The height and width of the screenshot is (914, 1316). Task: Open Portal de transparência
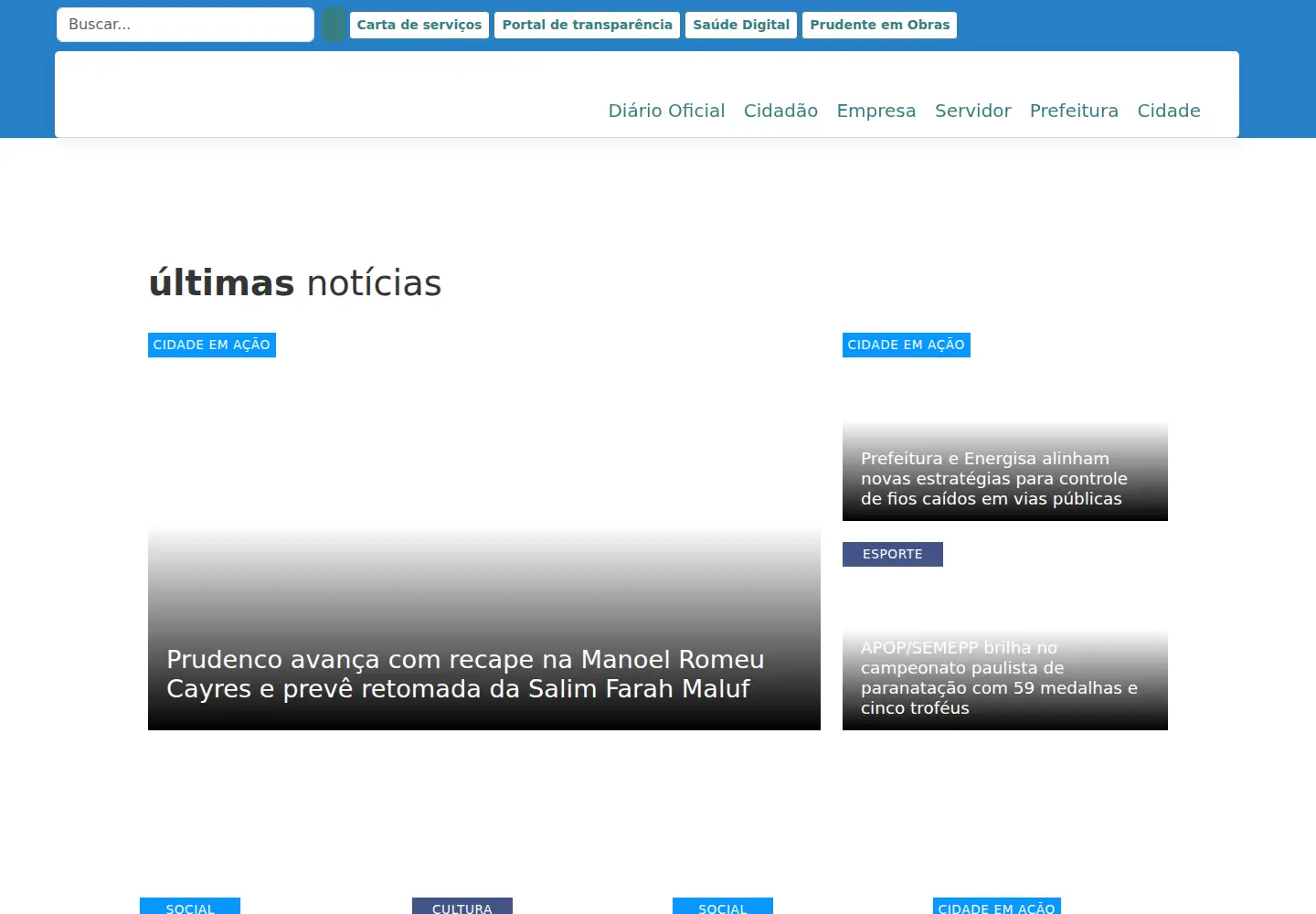tap(588, 25)
